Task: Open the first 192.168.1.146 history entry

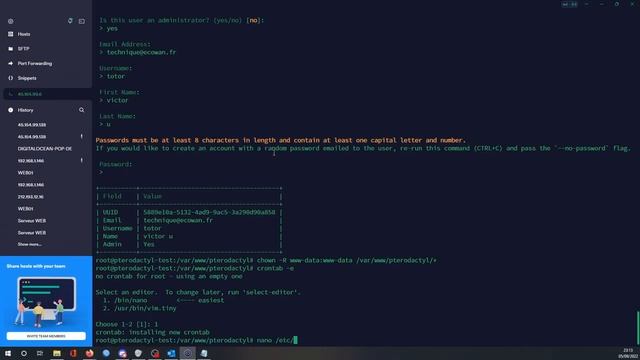Action: tap(31, 161)
